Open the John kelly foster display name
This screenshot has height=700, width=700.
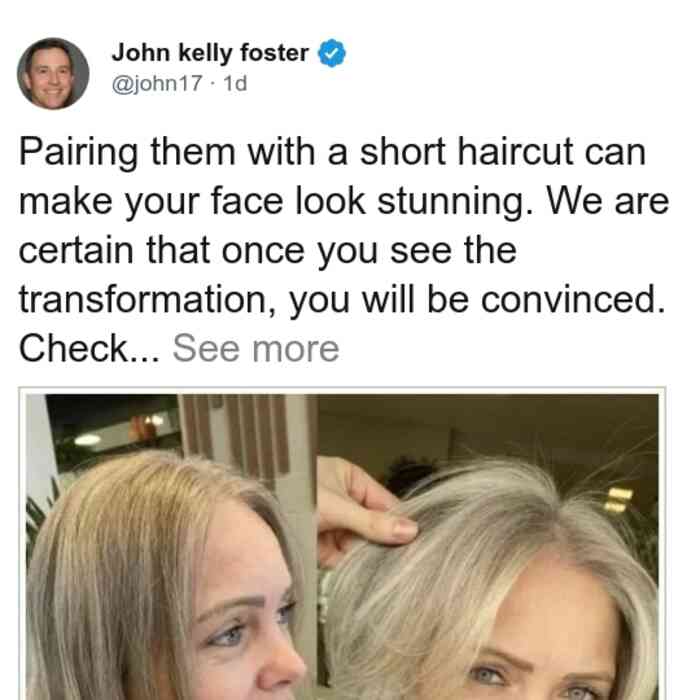click(210, 53)
